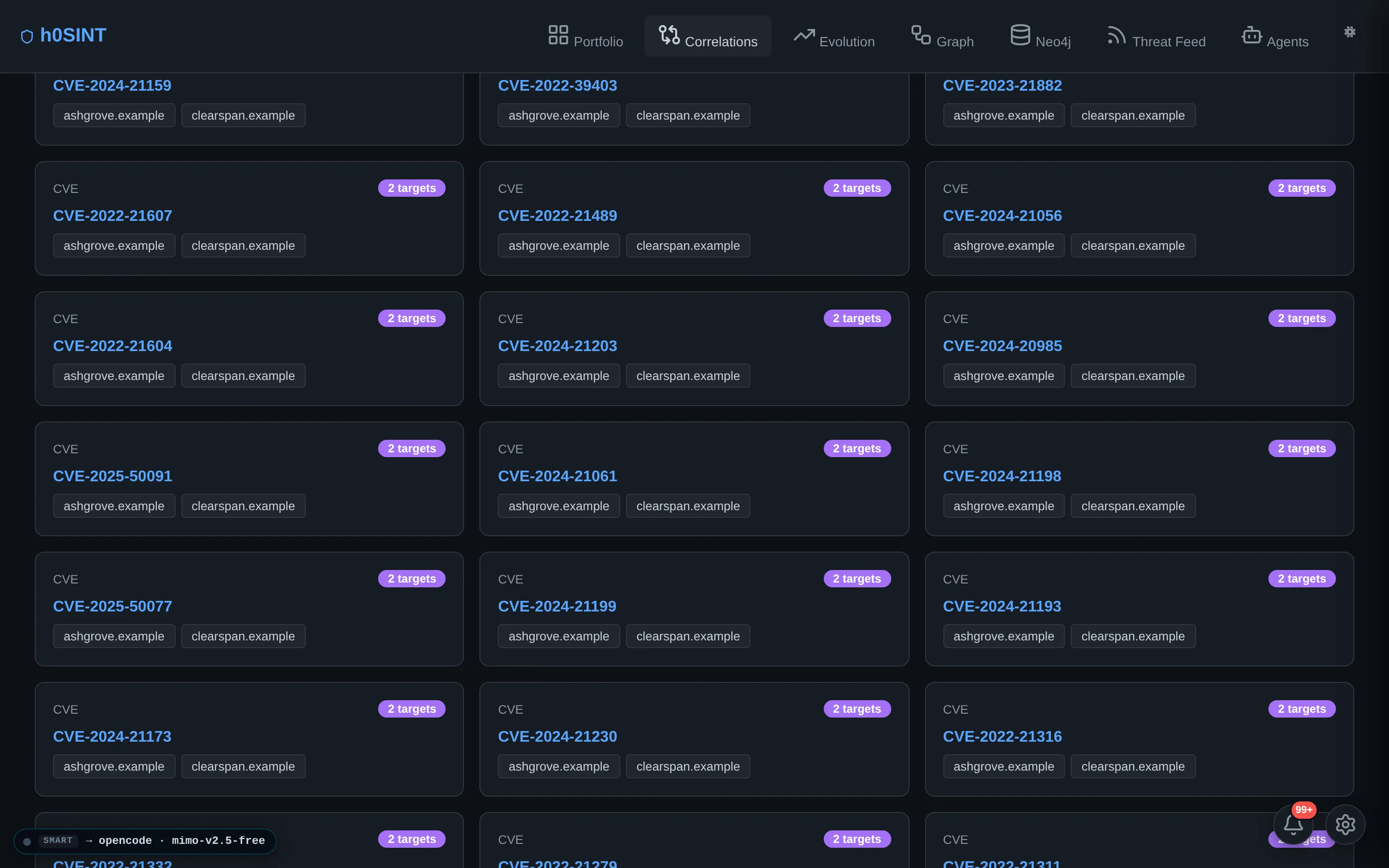
Task: Click 2 targets badge on CVE-2024-21230
Action: tap(857, 709)
